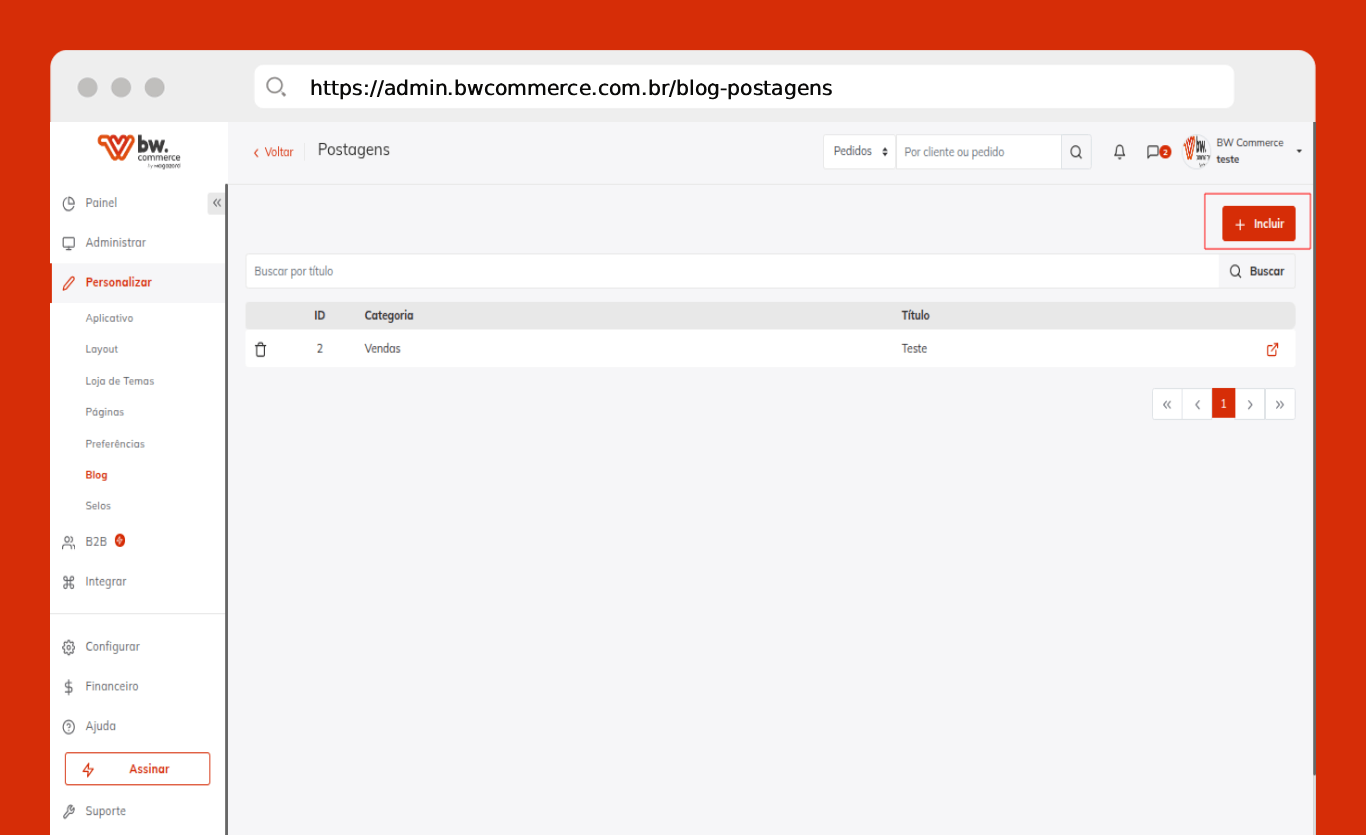Click the Vendas category cell

pyautogui.click(x=383, y=349)
